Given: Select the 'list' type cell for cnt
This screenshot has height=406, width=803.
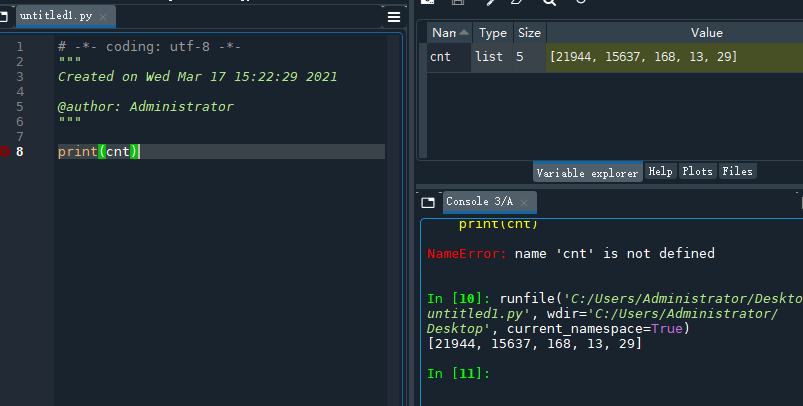Looking at the screenshot, I should (x=492, y=57).
